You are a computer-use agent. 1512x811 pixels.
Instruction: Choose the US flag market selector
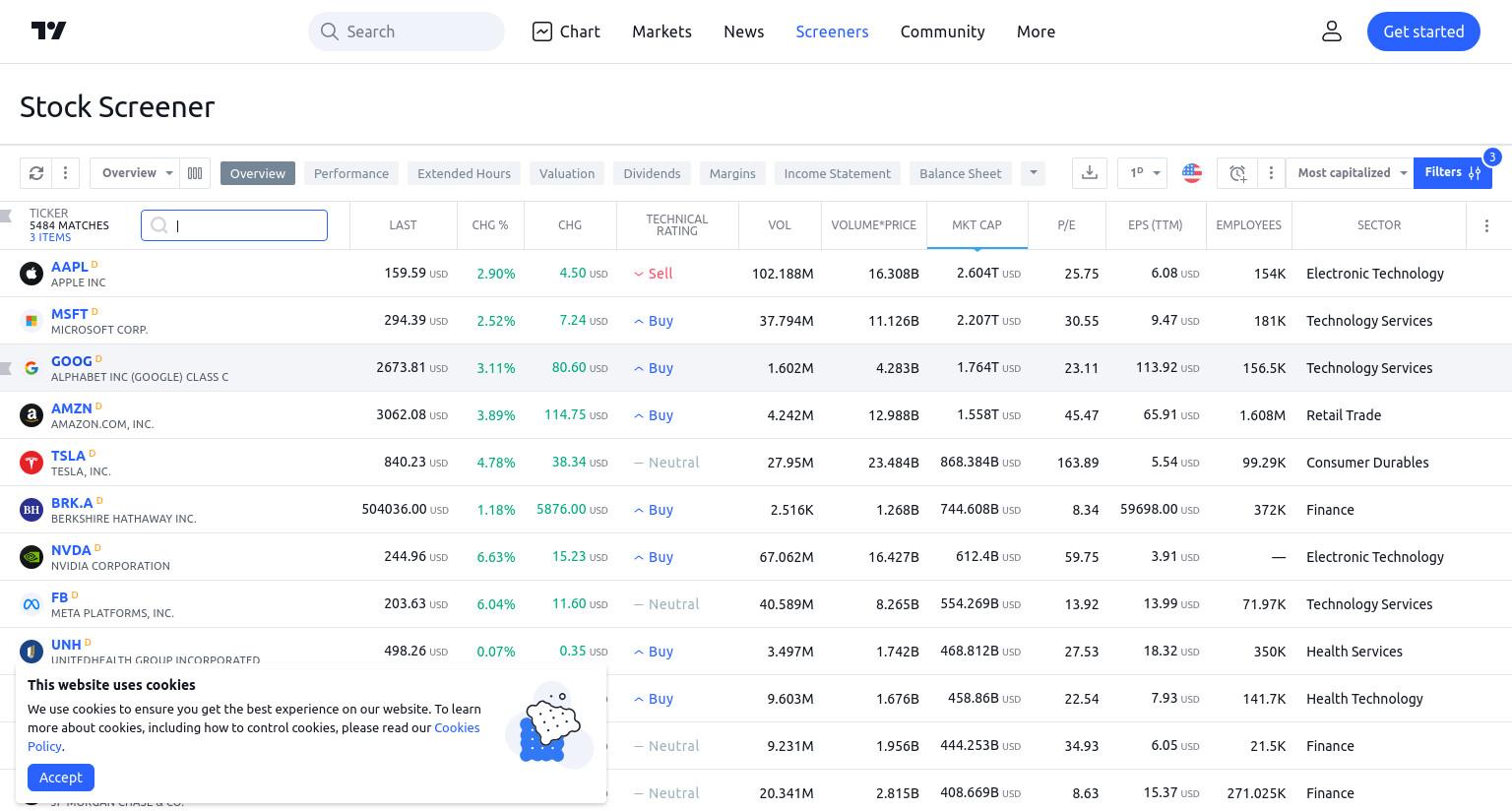point(1192,173)
